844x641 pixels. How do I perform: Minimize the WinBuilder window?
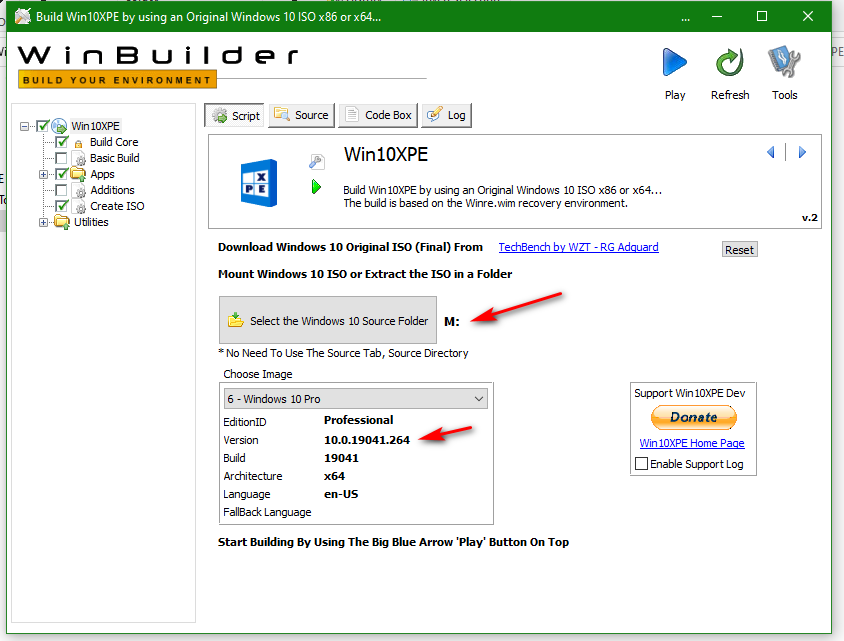coord(717,17)
